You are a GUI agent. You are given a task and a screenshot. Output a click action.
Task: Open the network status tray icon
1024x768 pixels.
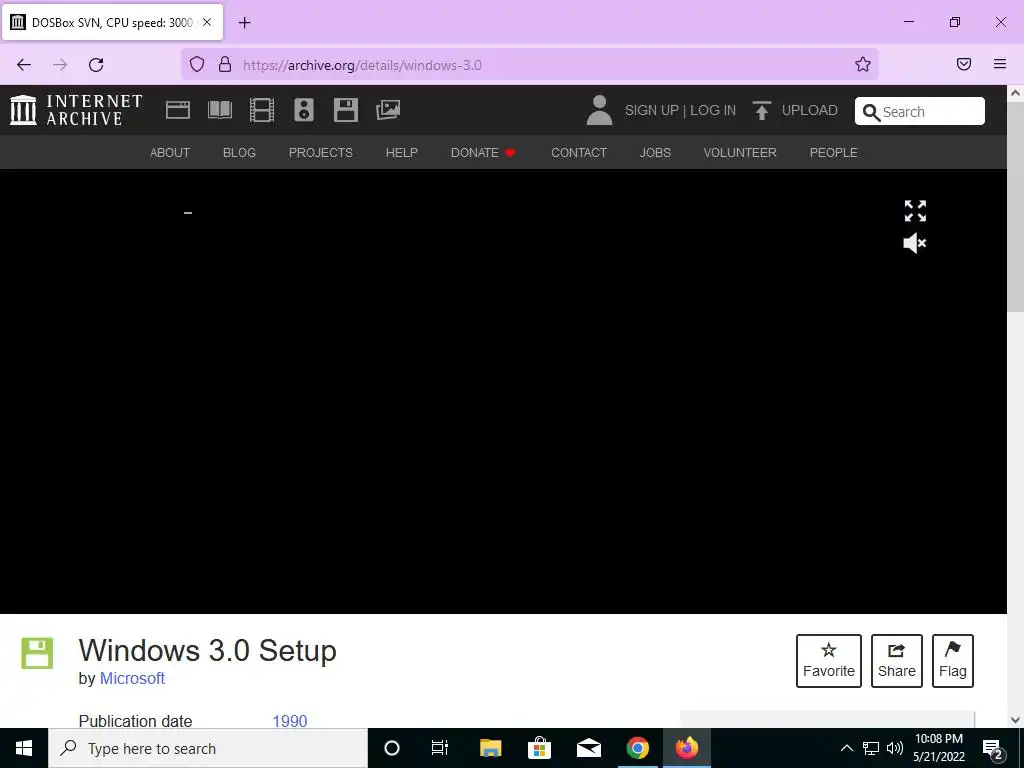[x=871, y=748]
